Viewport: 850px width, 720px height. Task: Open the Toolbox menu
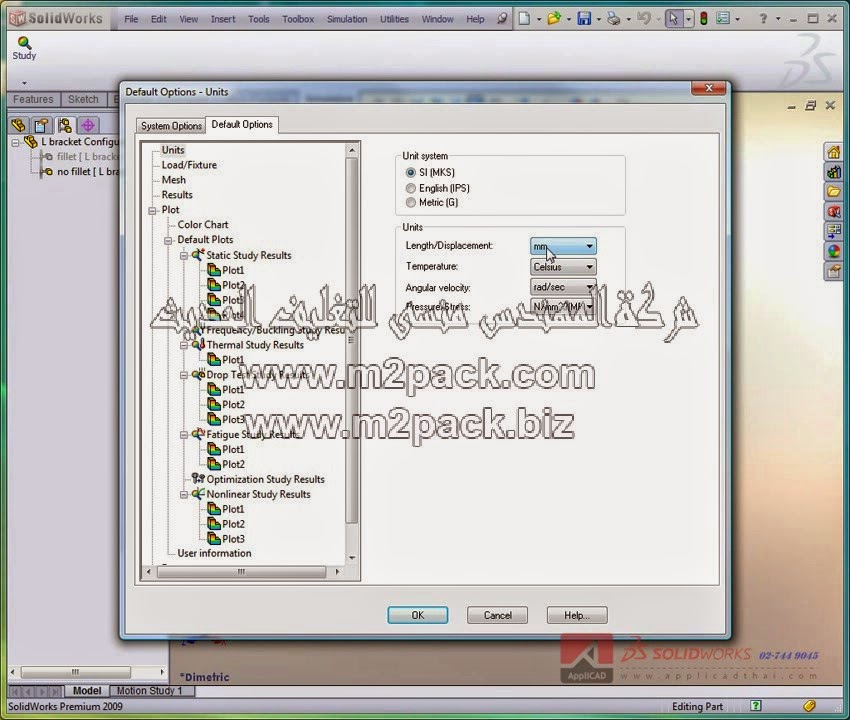pyautogui.click(x=298, y=19)
